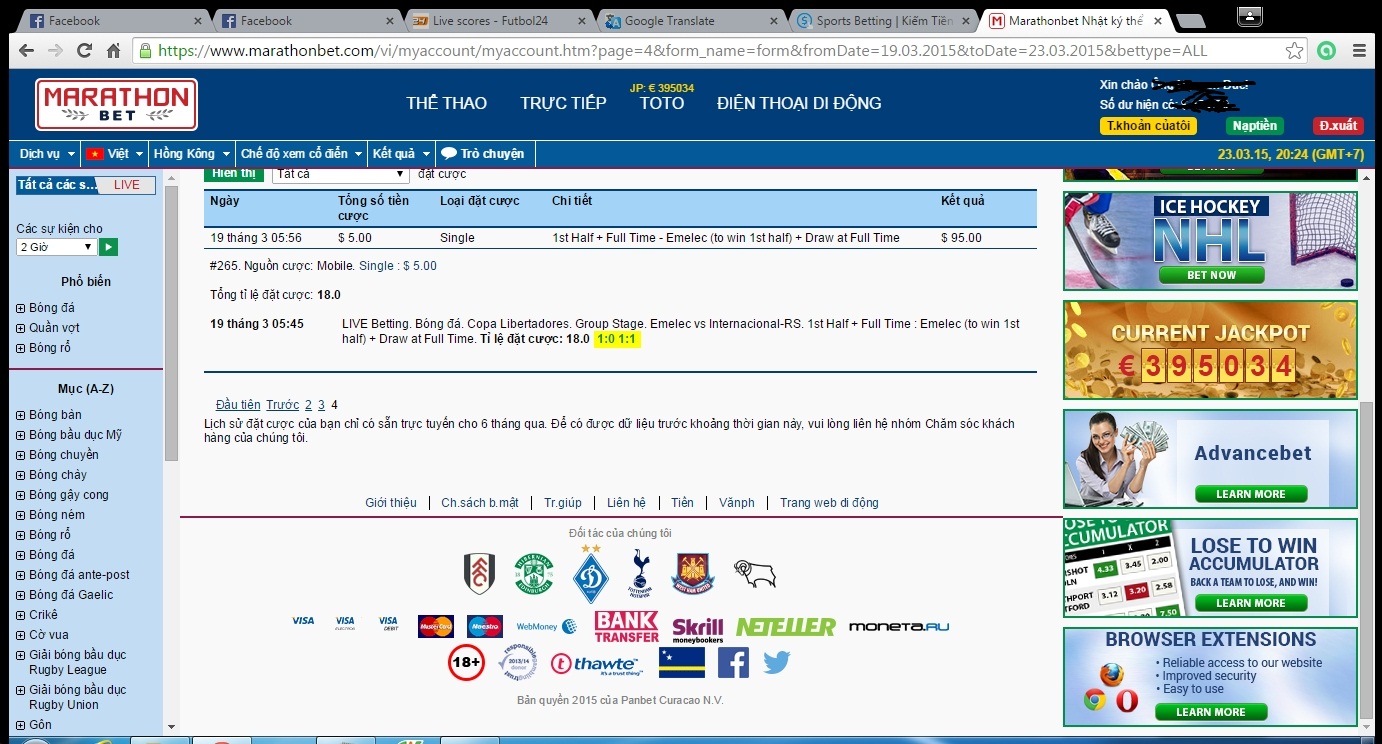Click the Skrill Moneybookers logo
The image size is (1382, 744).
[698, 628]
